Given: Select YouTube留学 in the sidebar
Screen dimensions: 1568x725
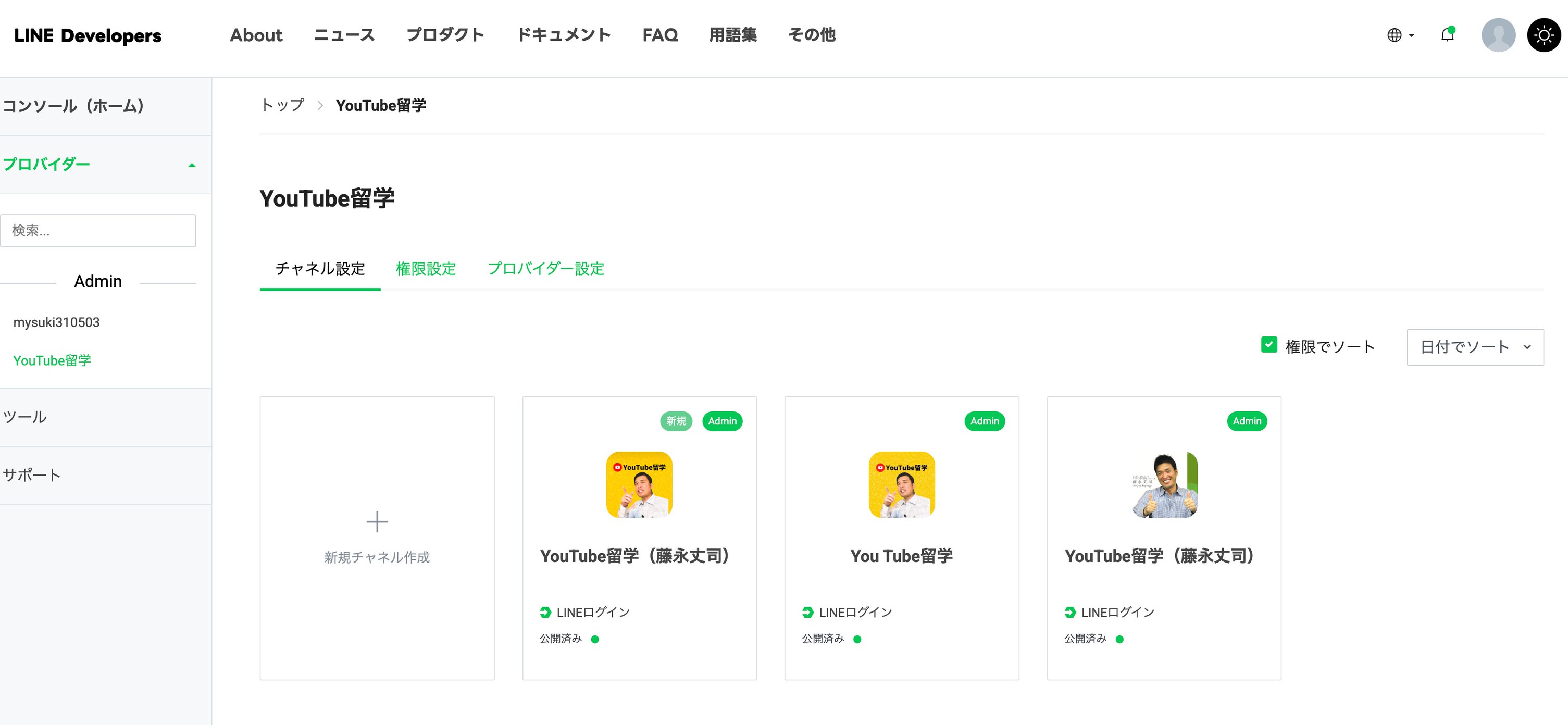Looking at the screenshot, I should (52, 361).
